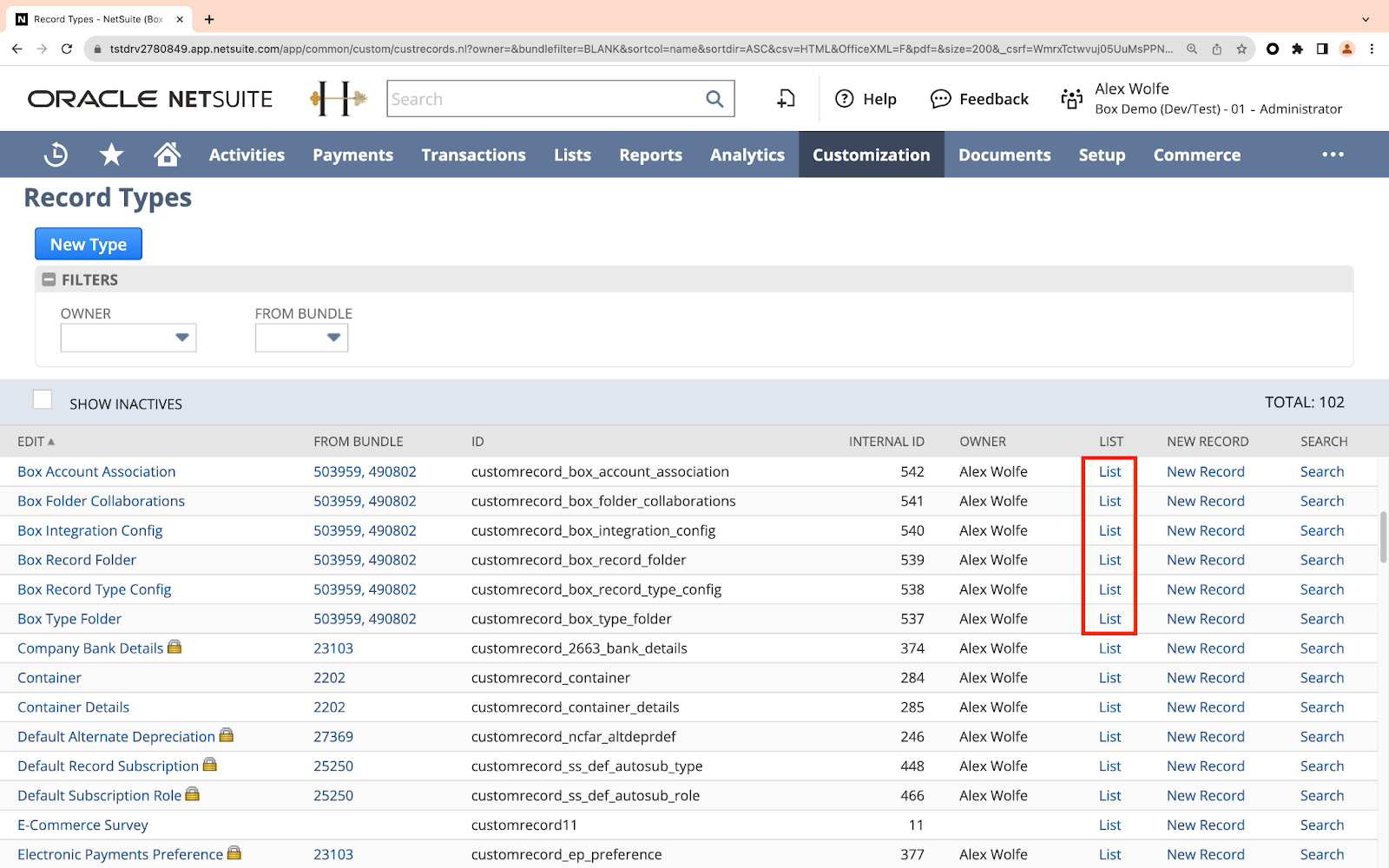
Task: Open the three-dot more menu in navigation bar
Action: pos(1333,155)
